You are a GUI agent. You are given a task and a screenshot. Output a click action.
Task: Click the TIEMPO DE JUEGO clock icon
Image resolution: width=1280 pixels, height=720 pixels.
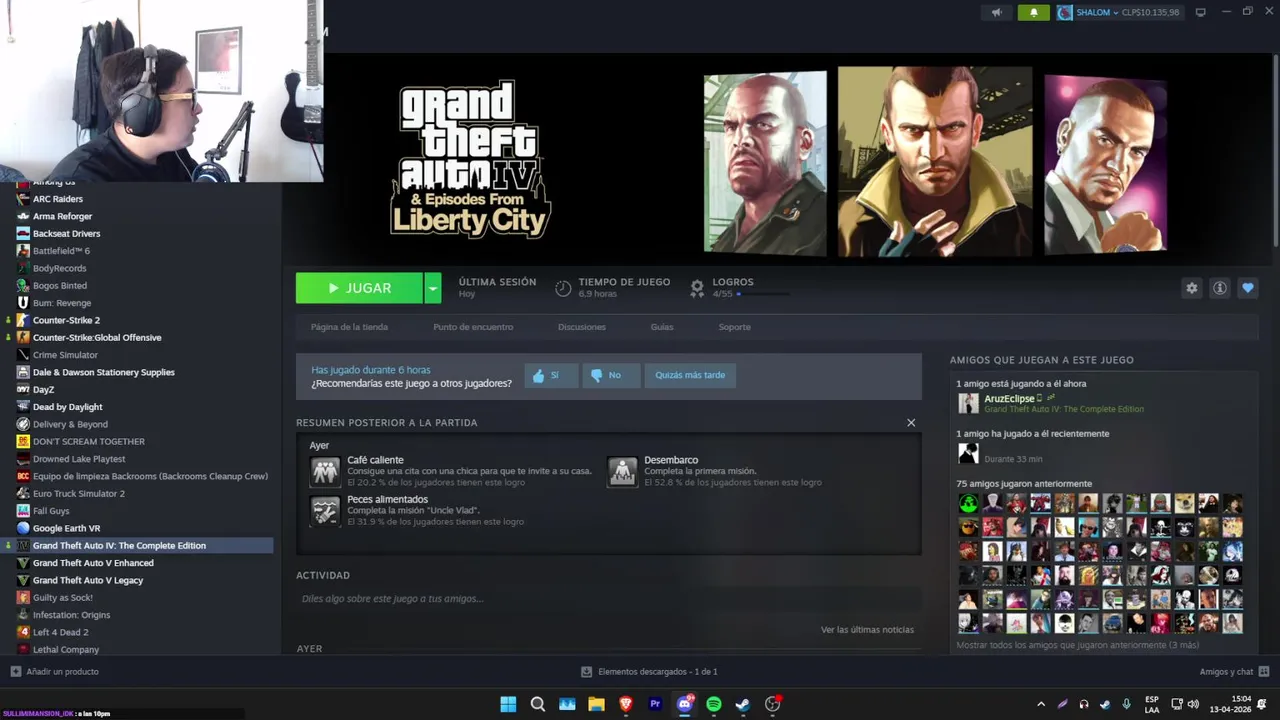pyautogui.click(x=563, y=288)
